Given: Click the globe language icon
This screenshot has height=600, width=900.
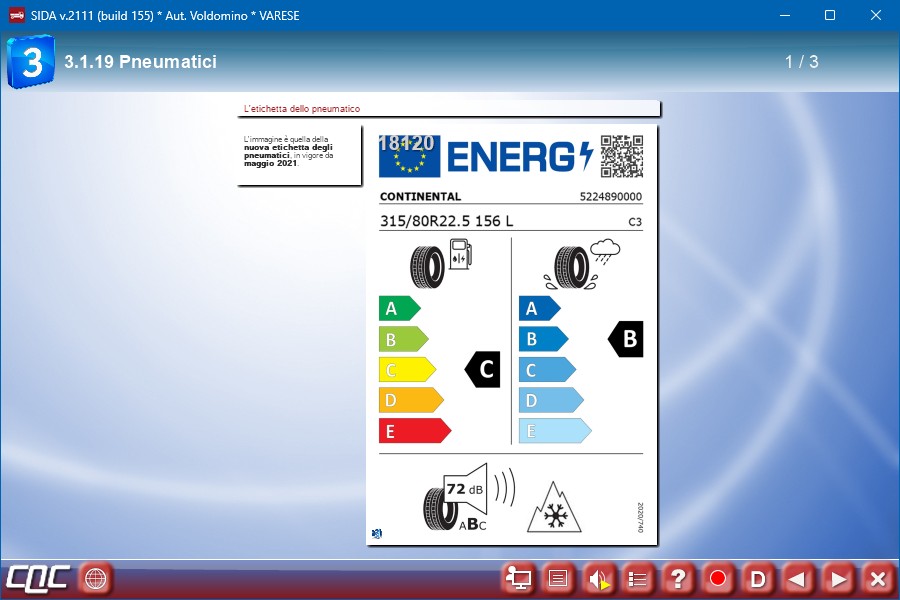Looking at the screenshot, I should pos(96,578).
